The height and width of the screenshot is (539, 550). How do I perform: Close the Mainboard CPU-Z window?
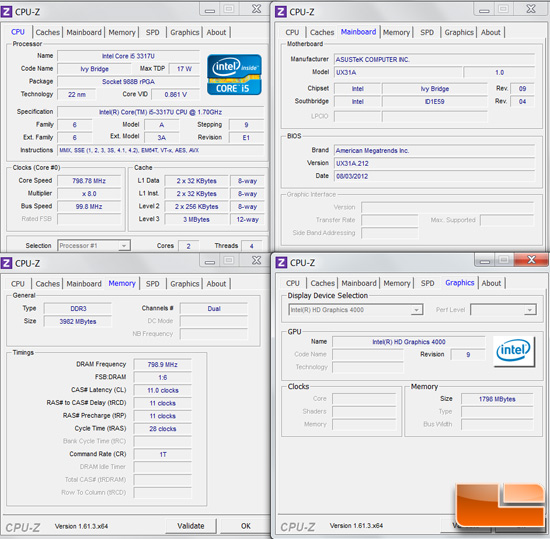point(531,9)
